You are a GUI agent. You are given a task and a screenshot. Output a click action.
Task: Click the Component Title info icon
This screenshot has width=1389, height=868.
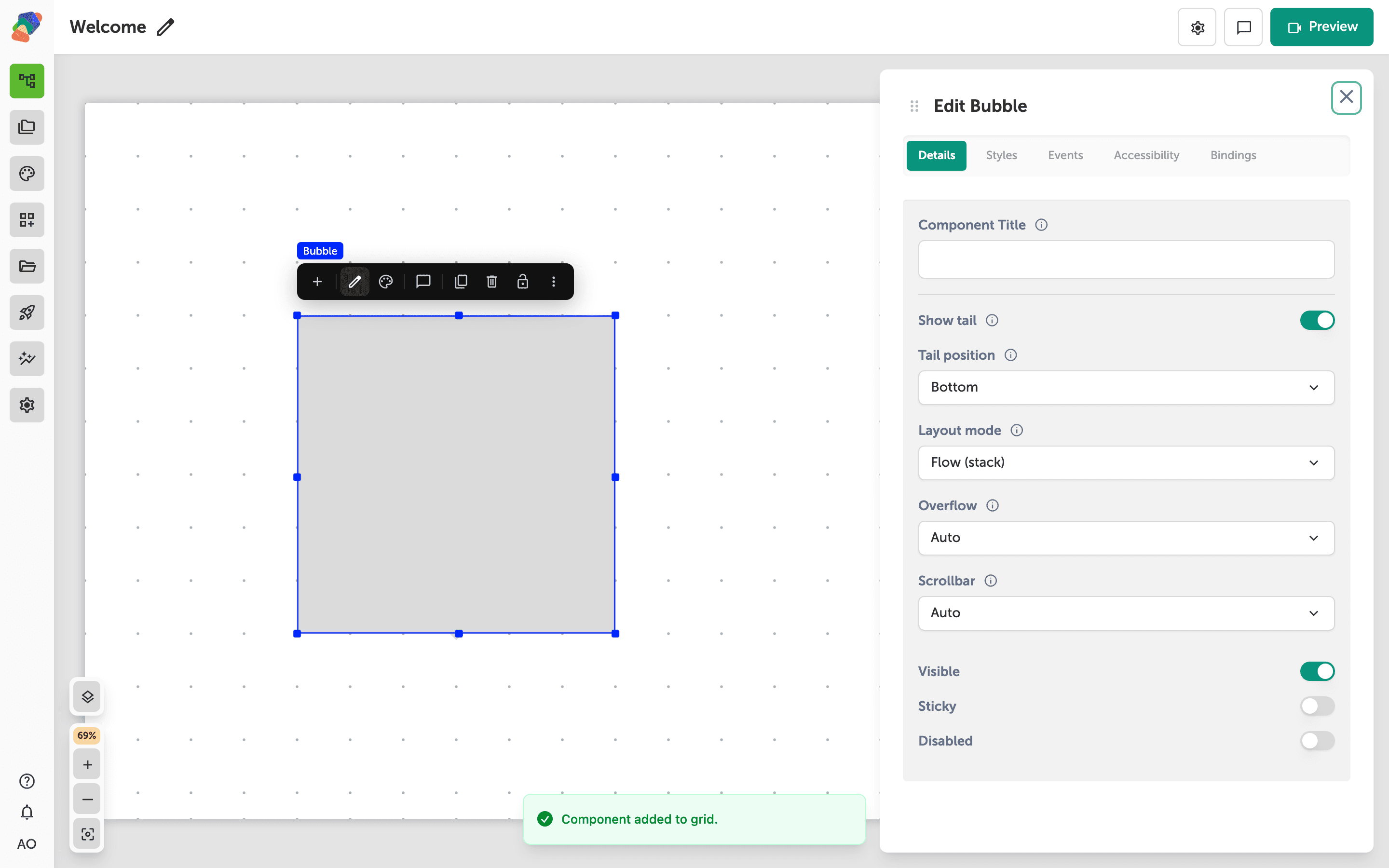pos(1041,225)
